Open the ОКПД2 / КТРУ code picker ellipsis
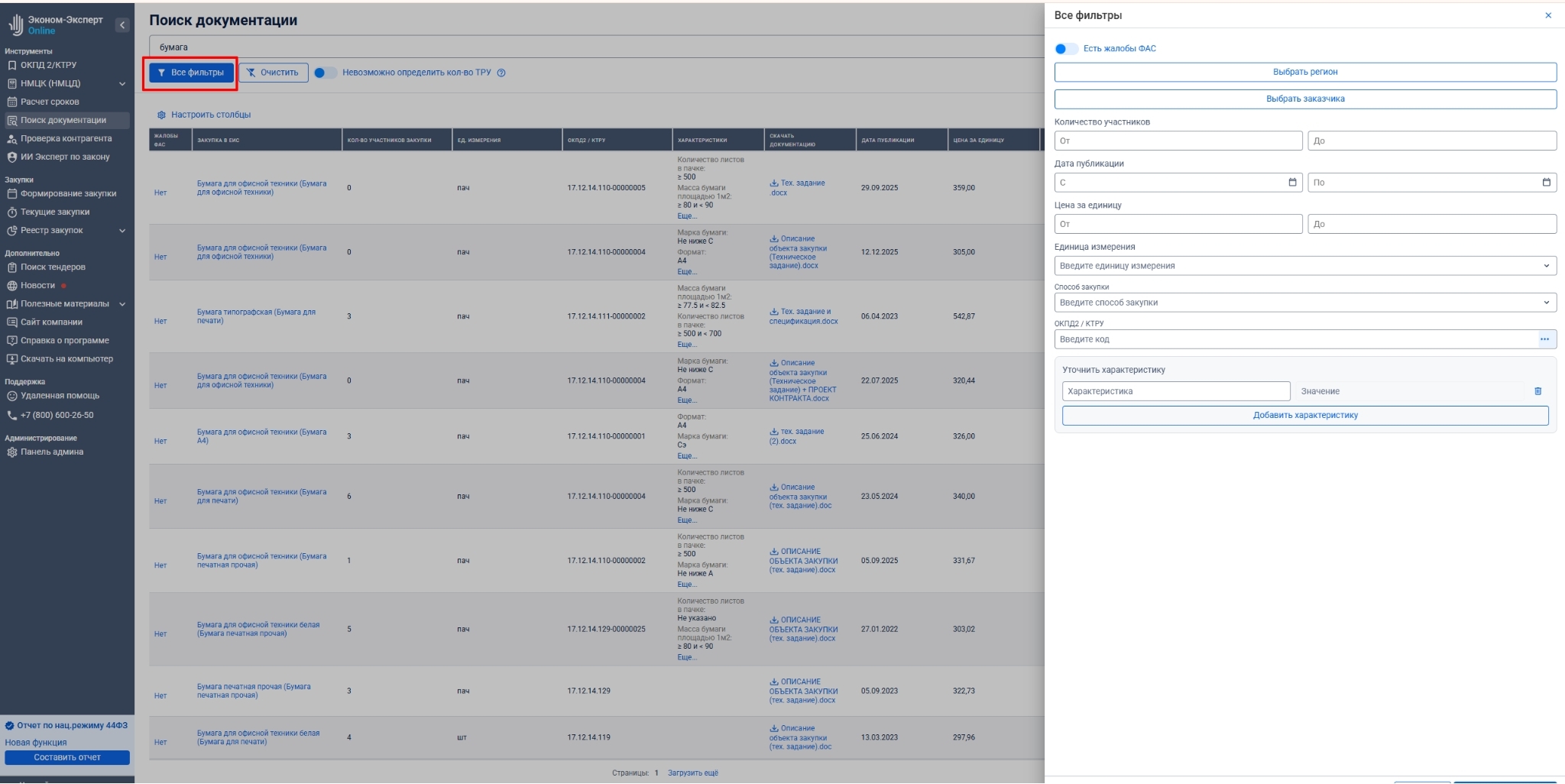The width and height of the screenshot is (1565, 784). 1544,339
